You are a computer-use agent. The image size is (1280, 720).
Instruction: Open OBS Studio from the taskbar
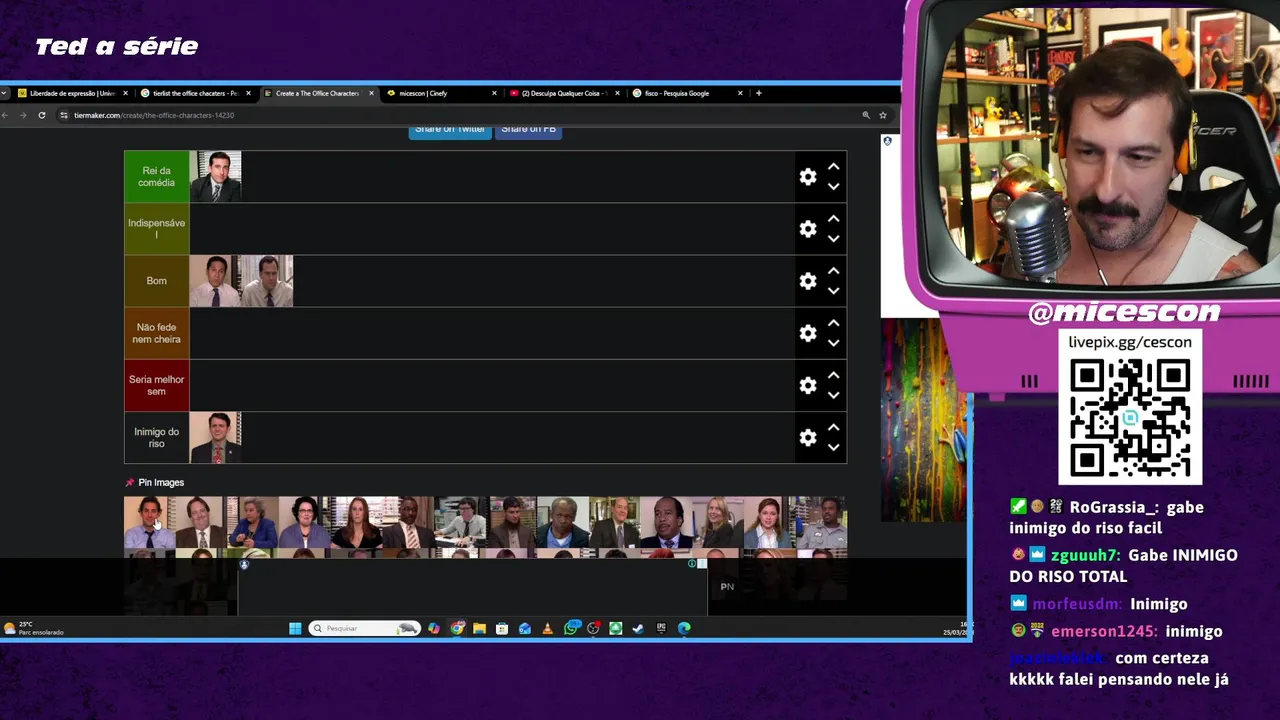[x=593, y=628]
